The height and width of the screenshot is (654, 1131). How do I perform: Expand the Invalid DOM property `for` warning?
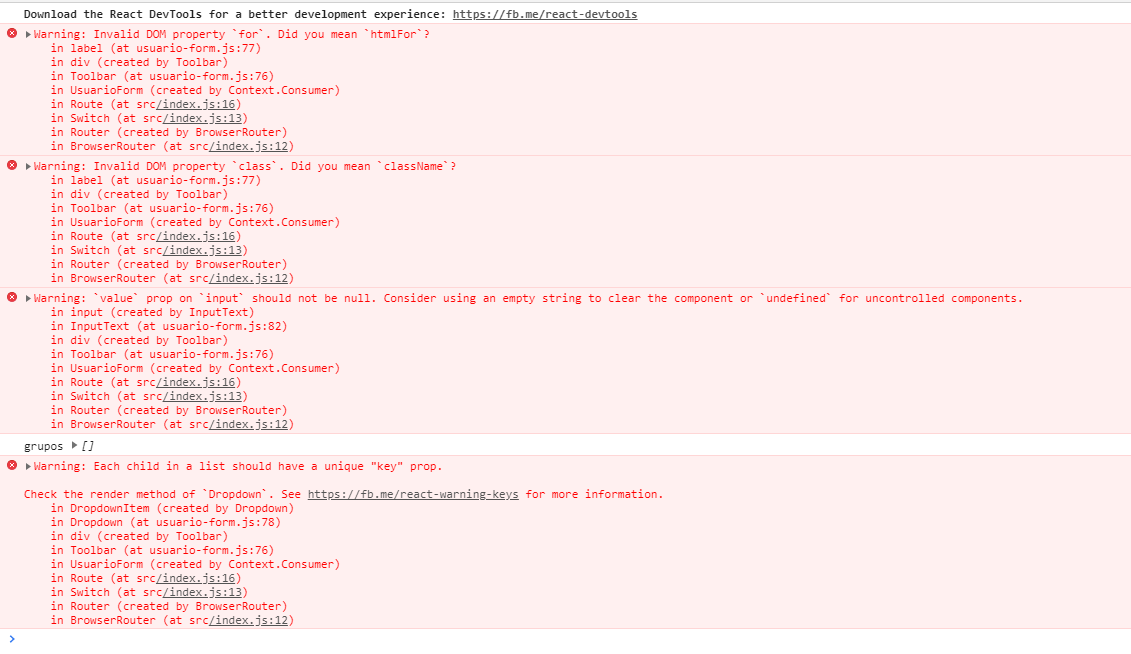click(x=28, y=34)
